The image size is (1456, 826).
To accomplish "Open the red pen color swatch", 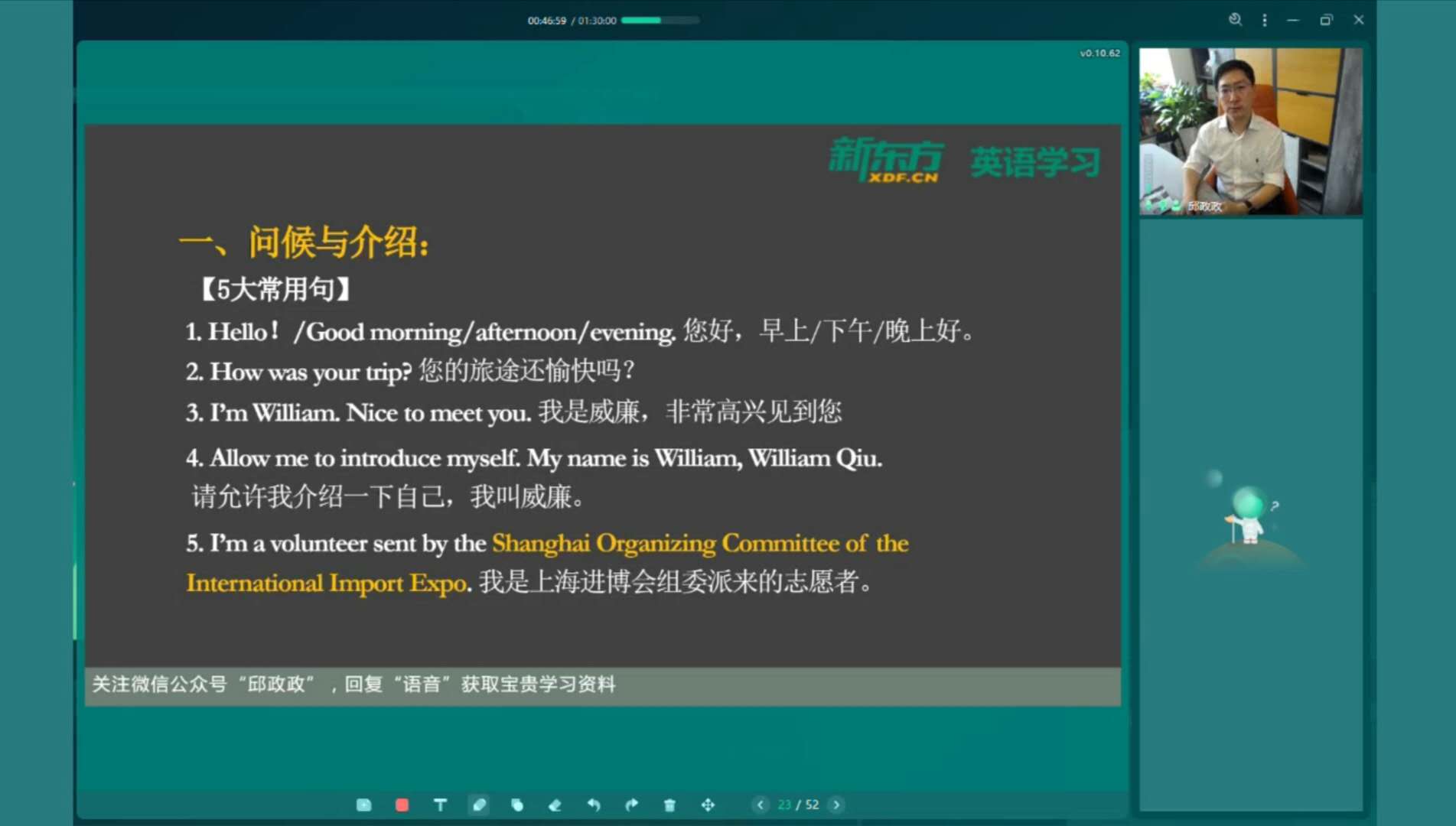I will (x=402, y=805).
